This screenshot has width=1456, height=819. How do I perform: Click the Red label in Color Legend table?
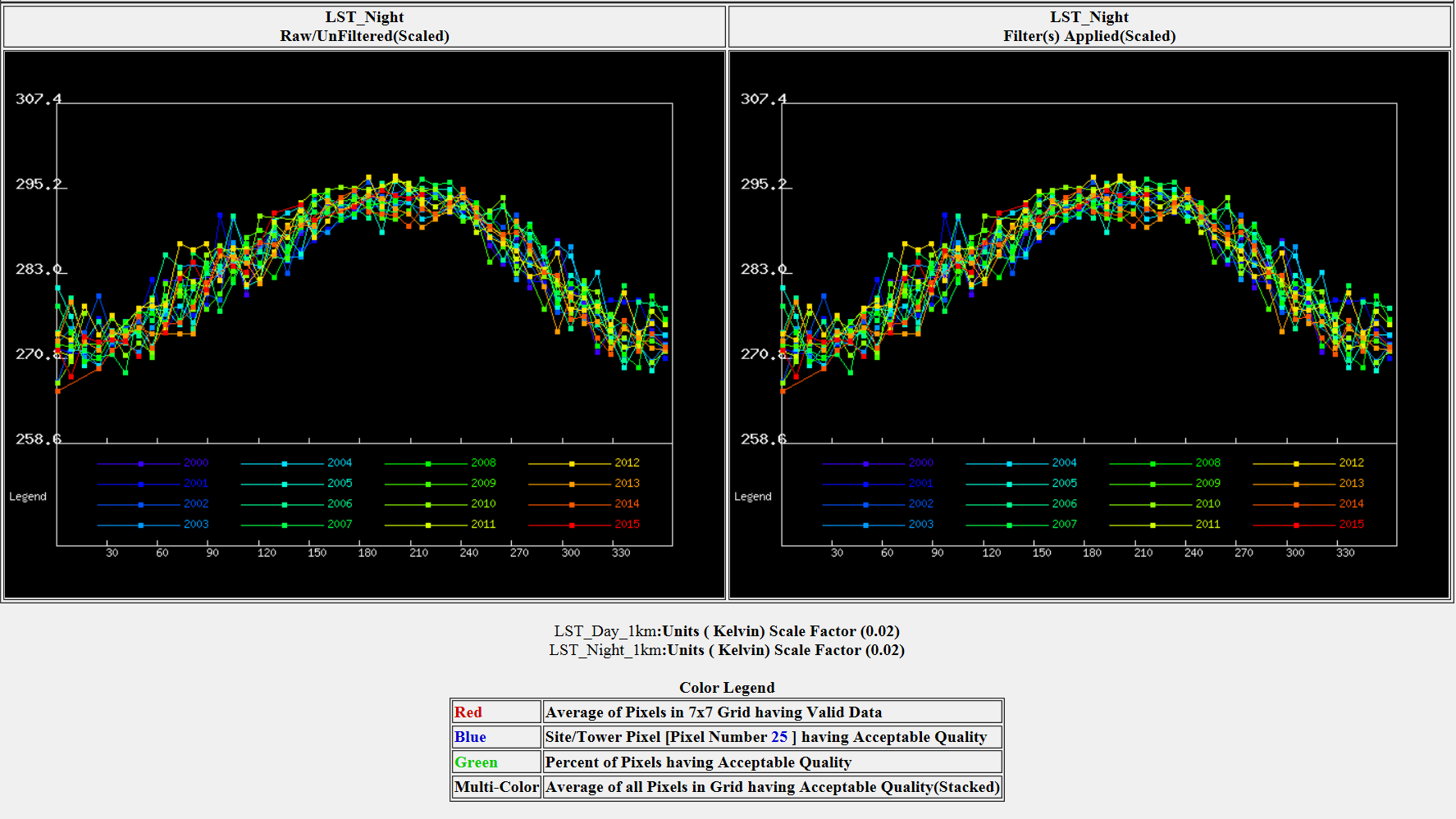468,712
